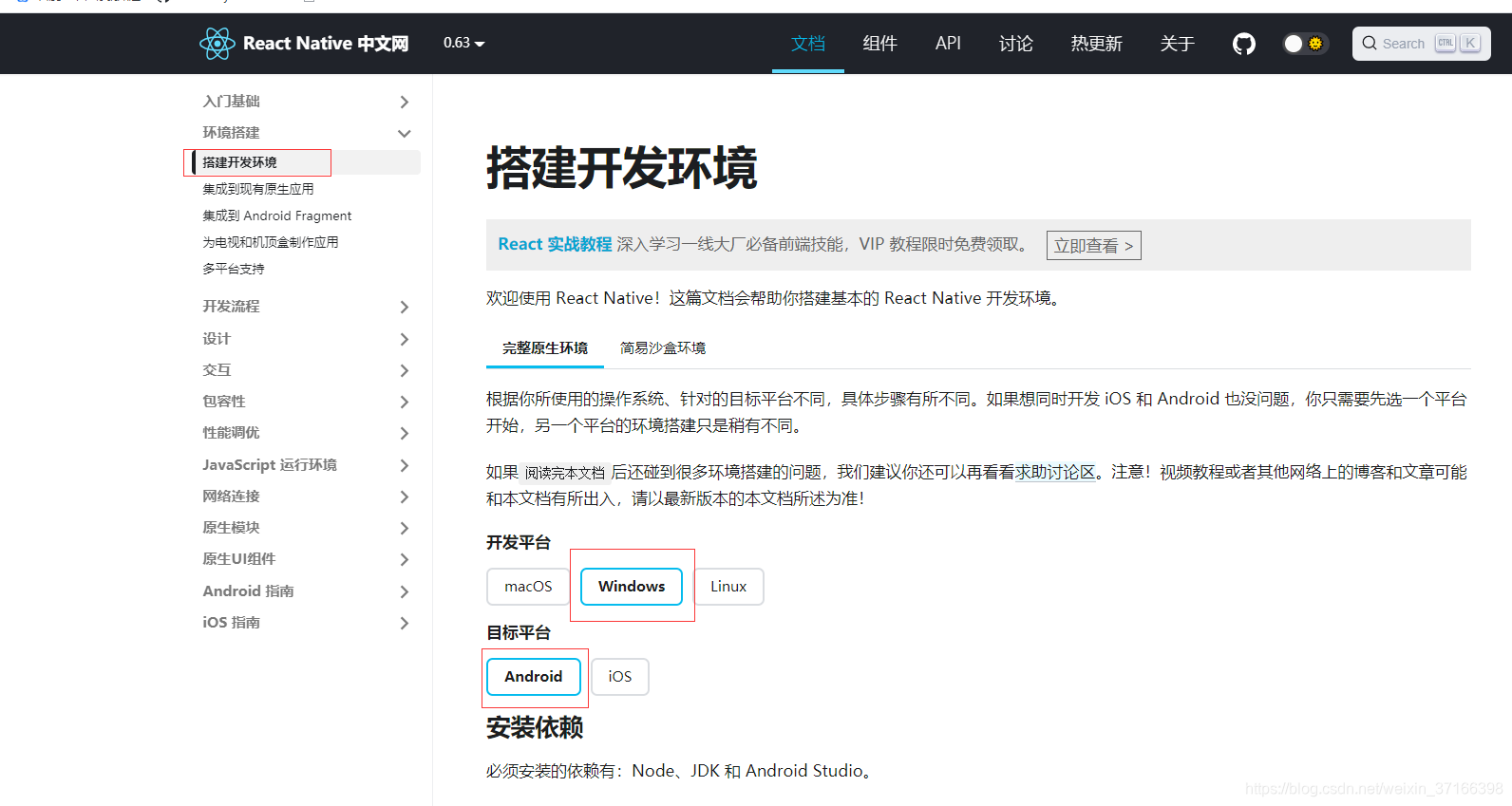Open 为电视和机顶盒制作应用 sidebar page
The width and height of the screenshot is (1512, 806).
[270, 242]
